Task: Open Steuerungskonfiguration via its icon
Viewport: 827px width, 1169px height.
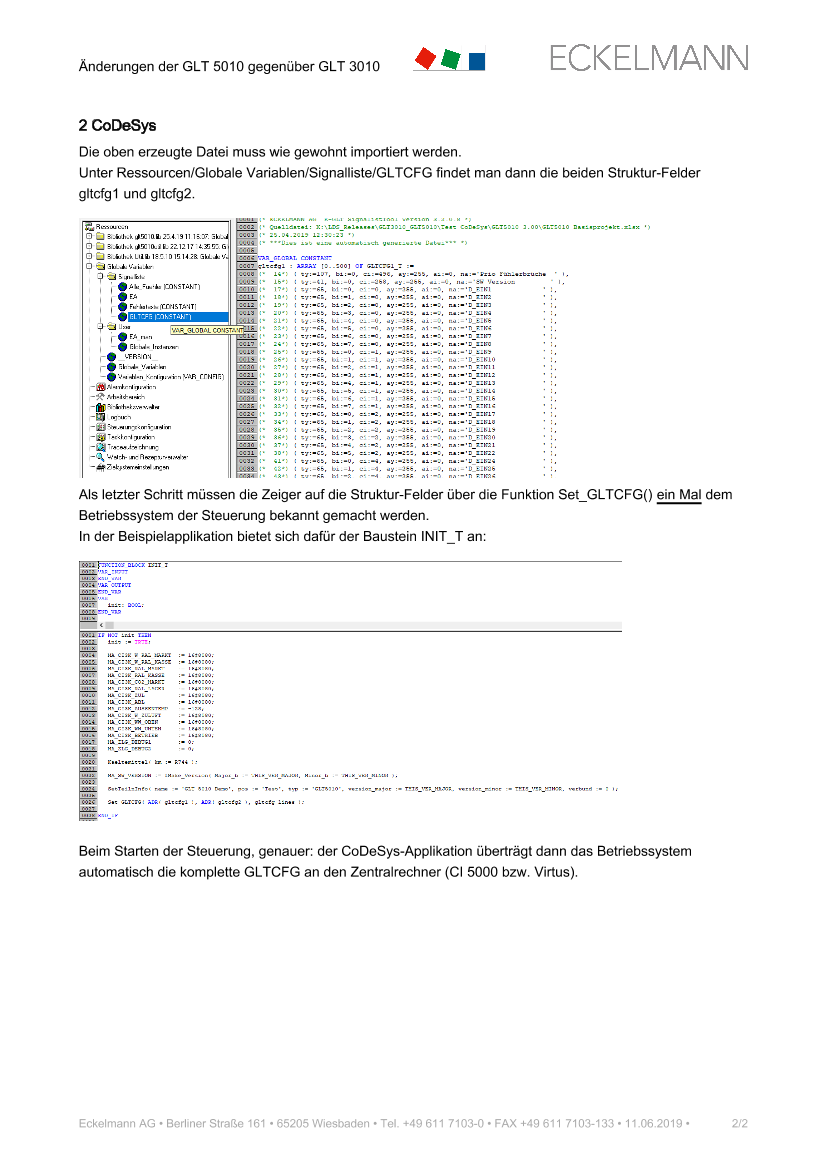Action: 100,427
